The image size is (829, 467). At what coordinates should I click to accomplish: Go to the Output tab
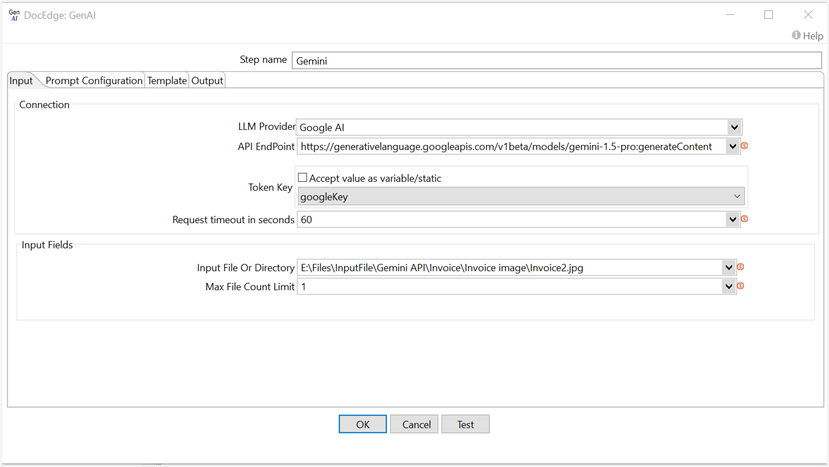pos(207,81)
